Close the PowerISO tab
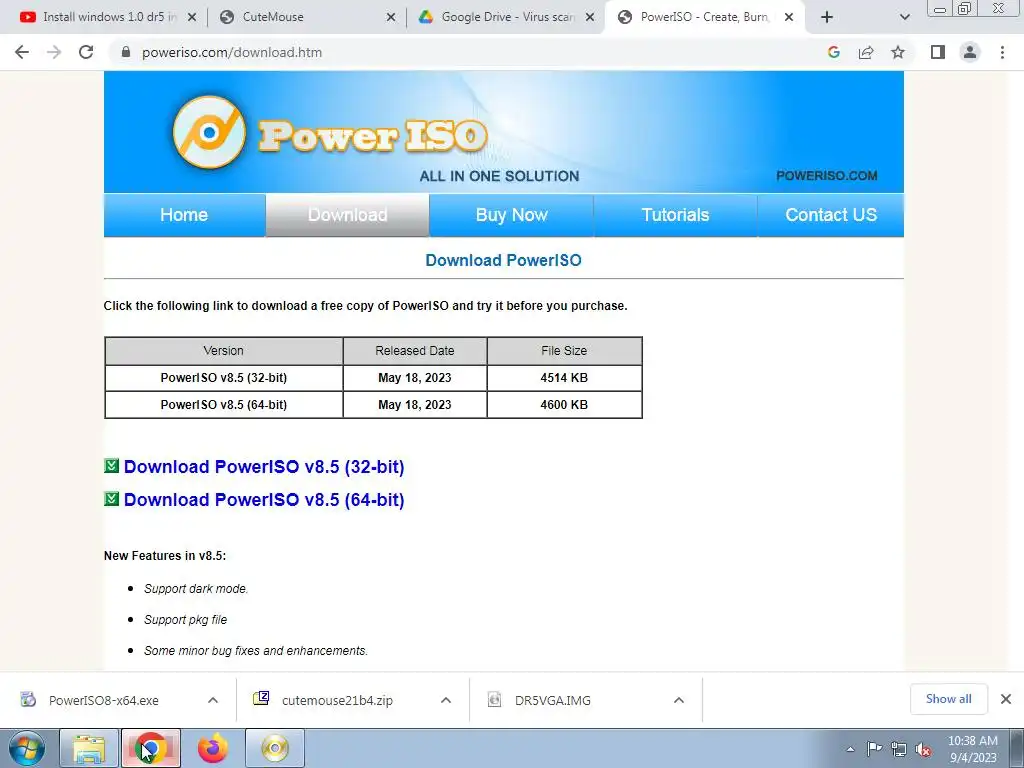 point(789,18)
